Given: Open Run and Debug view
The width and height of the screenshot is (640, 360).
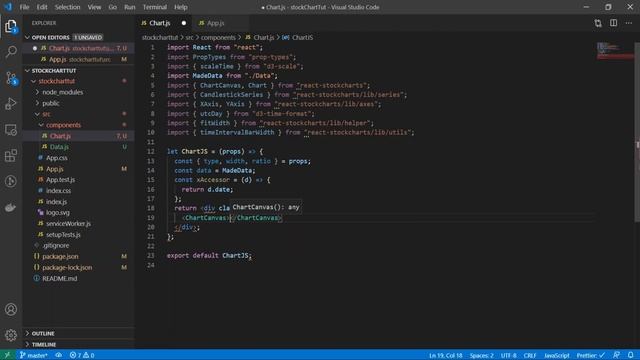Looking at the screenshot, I should (11, 104).
